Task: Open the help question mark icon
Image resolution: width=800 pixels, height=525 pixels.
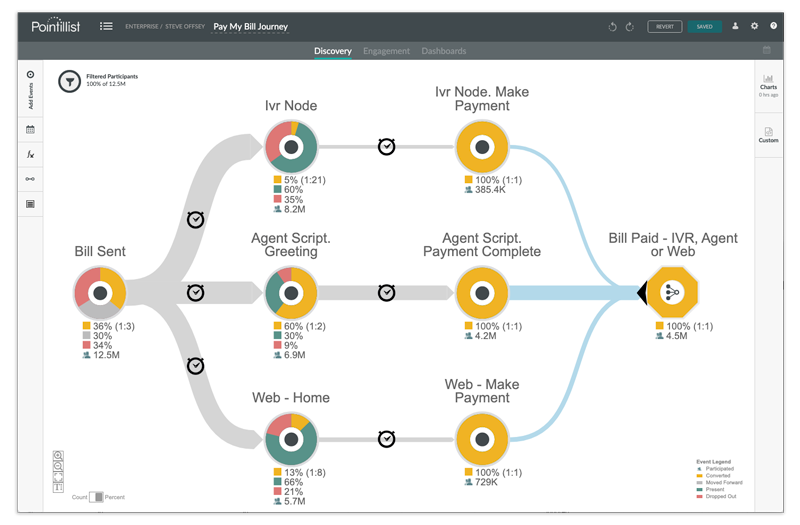Action: (x=773, y=26)
